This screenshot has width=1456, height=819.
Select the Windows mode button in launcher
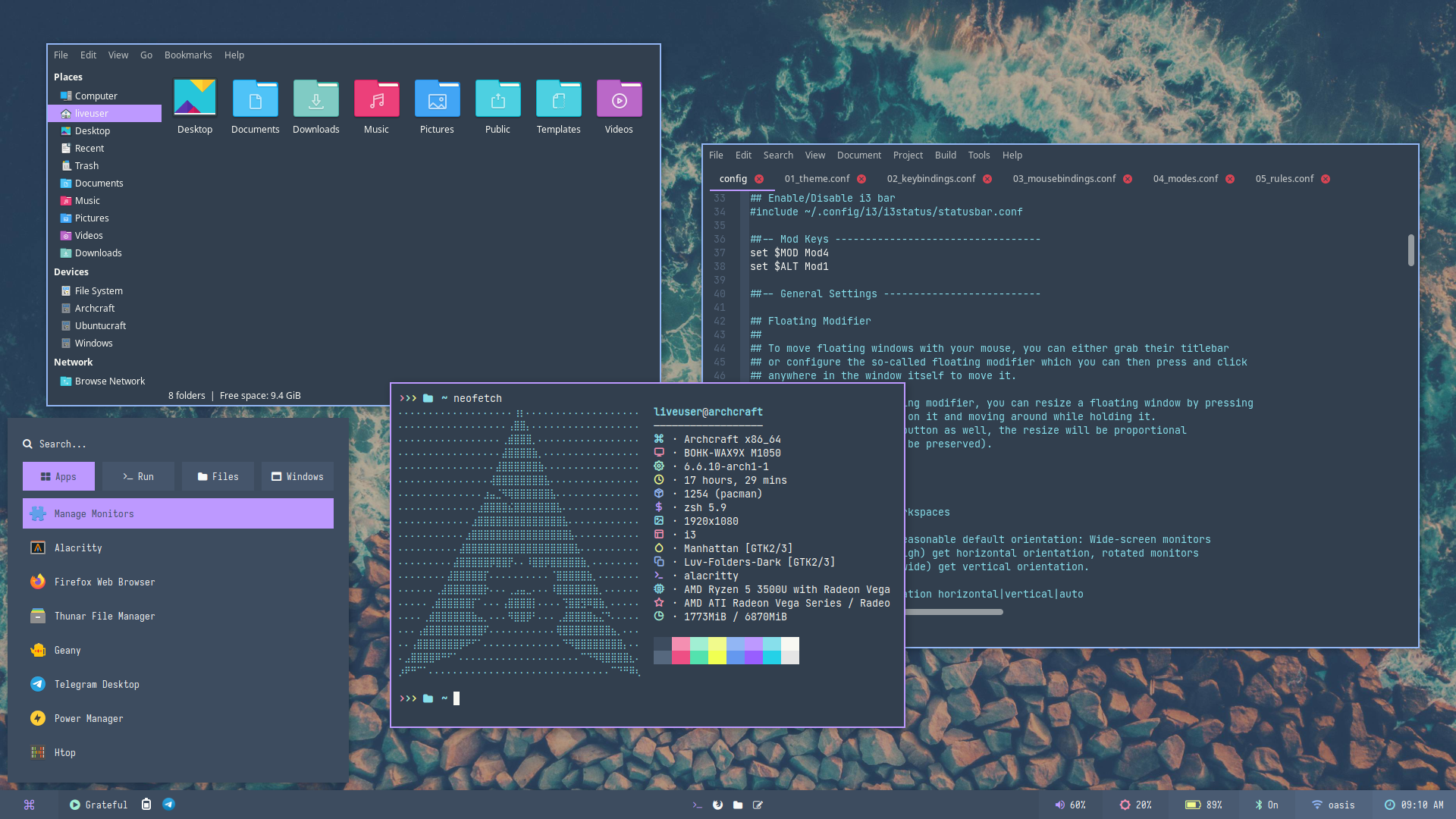[x=297, y=476]
